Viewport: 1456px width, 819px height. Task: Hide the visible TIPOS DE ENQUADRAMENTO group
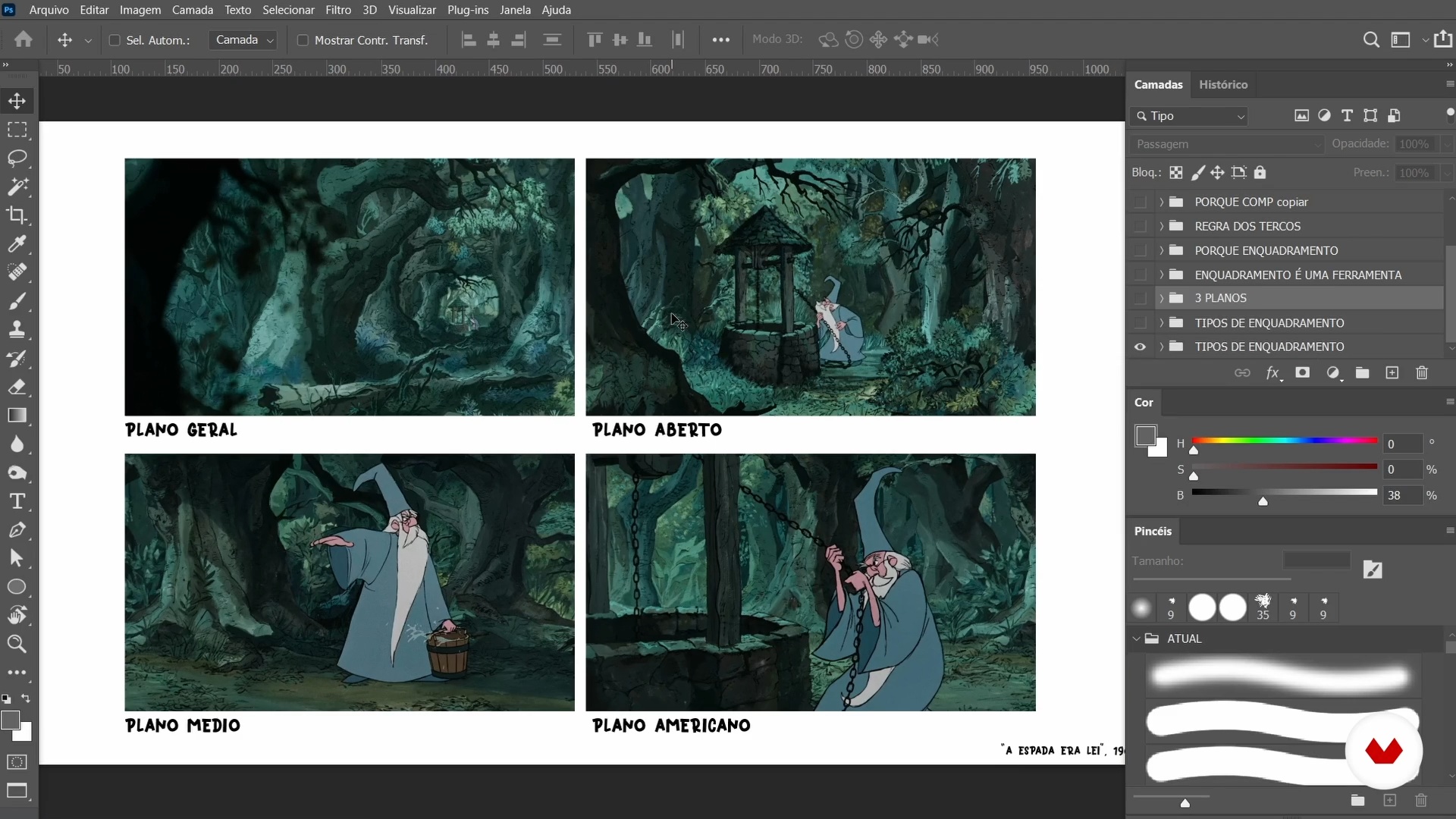(1140, 347)
